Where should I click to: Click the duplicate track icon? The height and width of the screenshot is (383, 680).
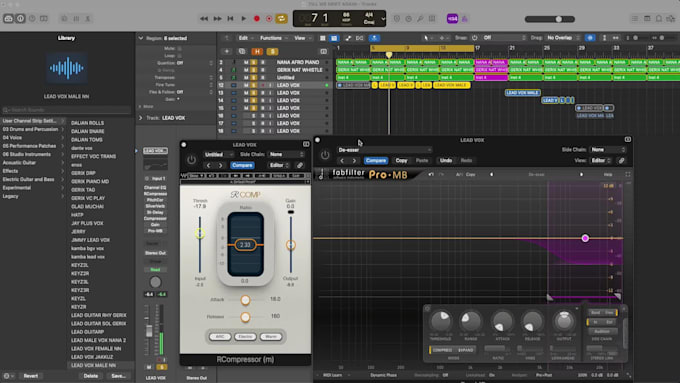click(x=242, y=52)
